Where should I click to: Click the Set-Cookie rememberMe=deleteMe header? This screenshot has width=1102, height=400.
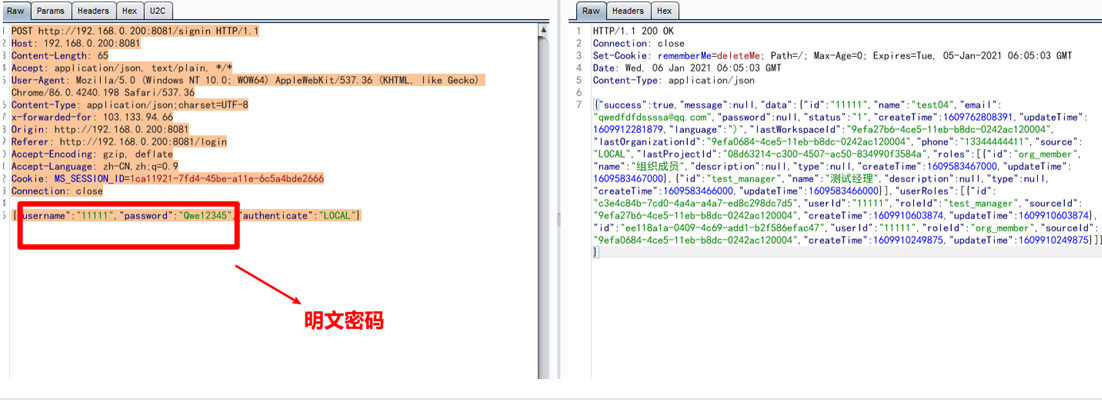833,56
